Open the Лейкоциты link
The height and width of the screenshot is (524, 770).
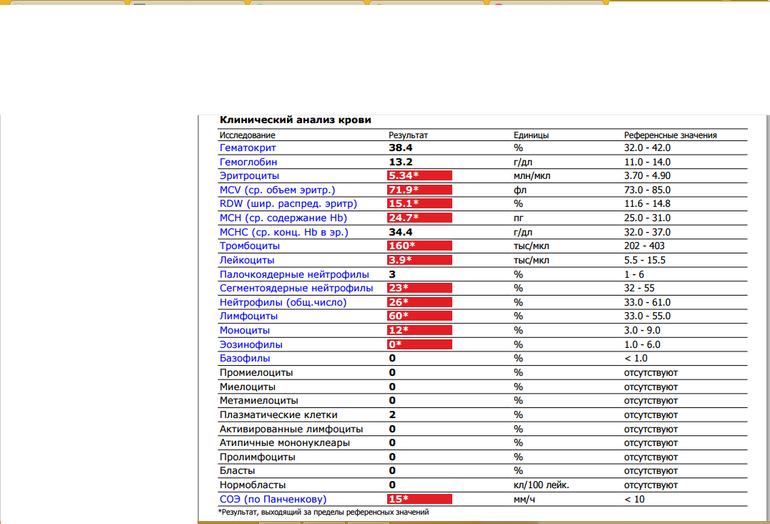(247, 259)
